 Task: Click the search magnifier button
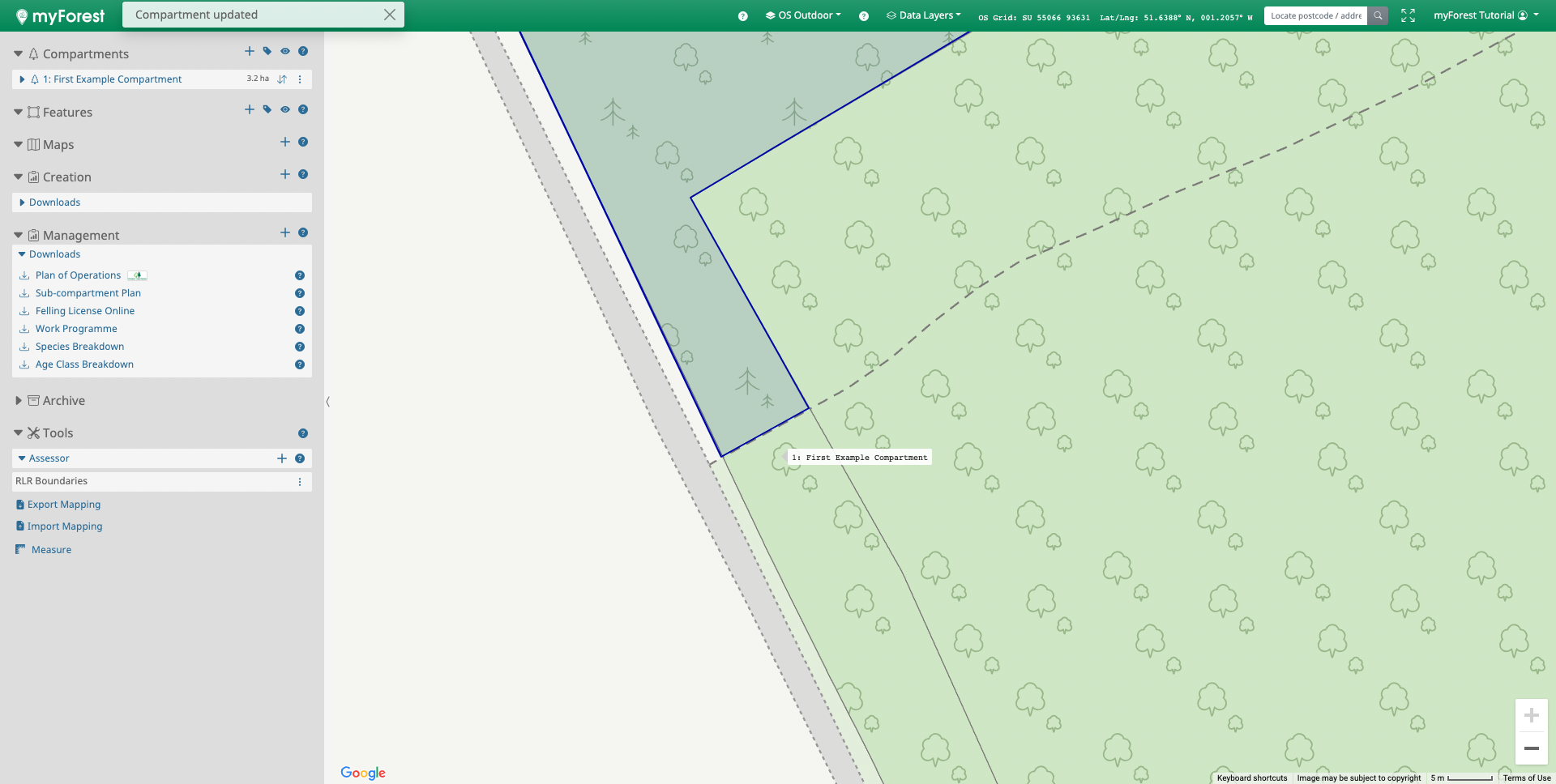click(1378, 15)
